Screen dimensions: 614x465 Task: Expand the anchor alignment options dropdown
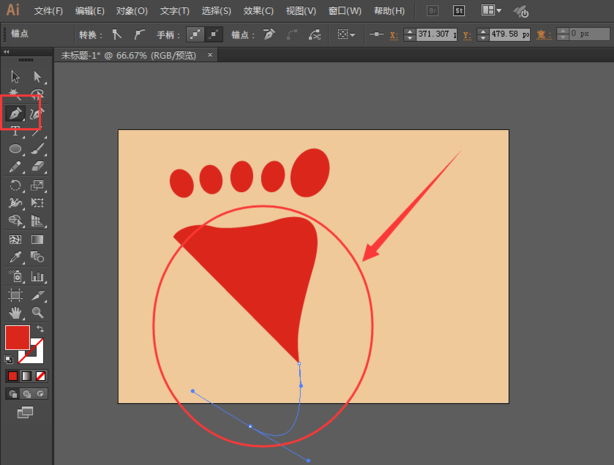(346, 33)
